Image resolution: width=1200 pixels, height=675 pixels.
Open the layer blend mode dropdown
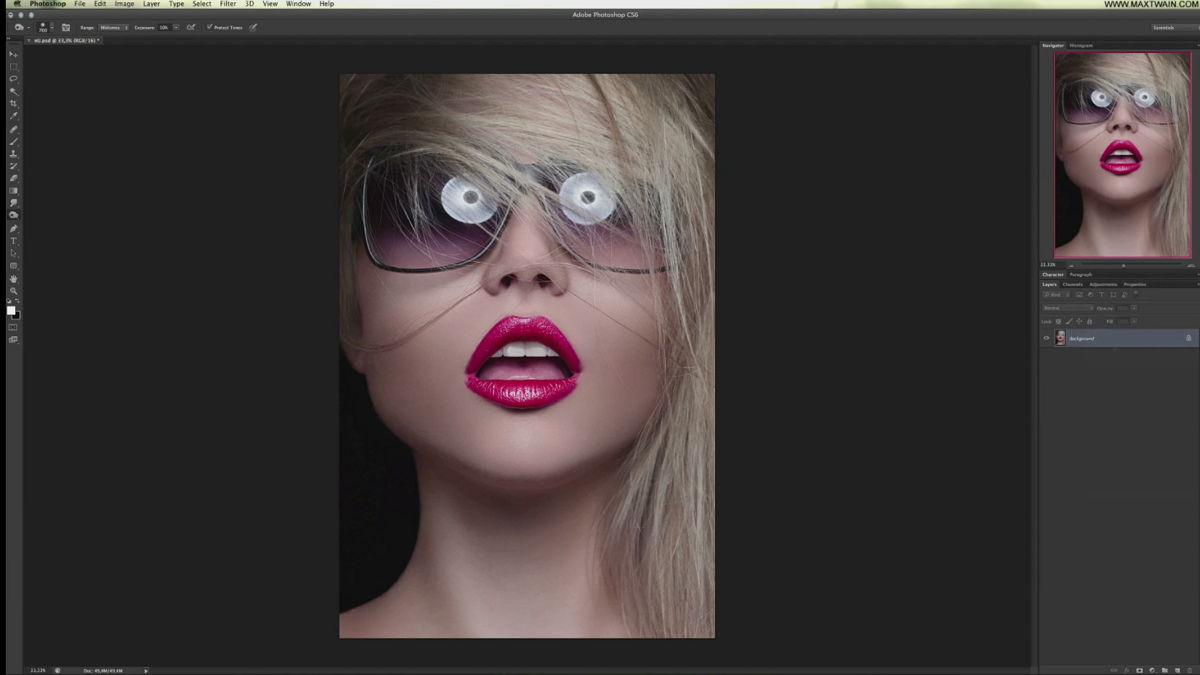1067,308
